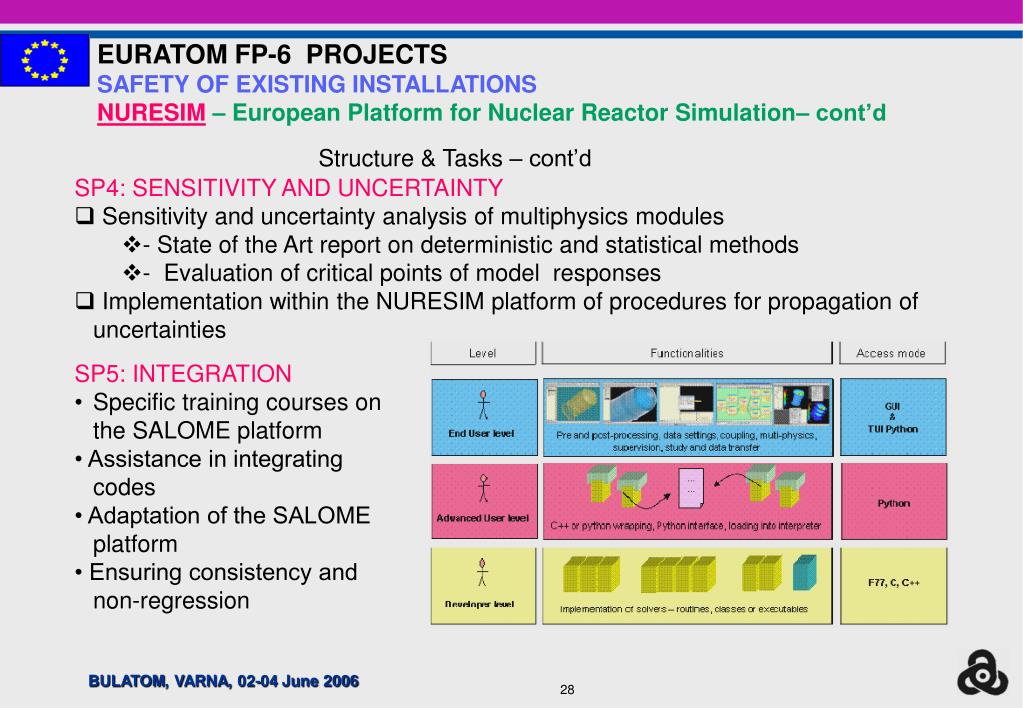Click 'European Platform for Nuclear Reactor Simulation' text
1023x708 pixels.
(514, 113)
